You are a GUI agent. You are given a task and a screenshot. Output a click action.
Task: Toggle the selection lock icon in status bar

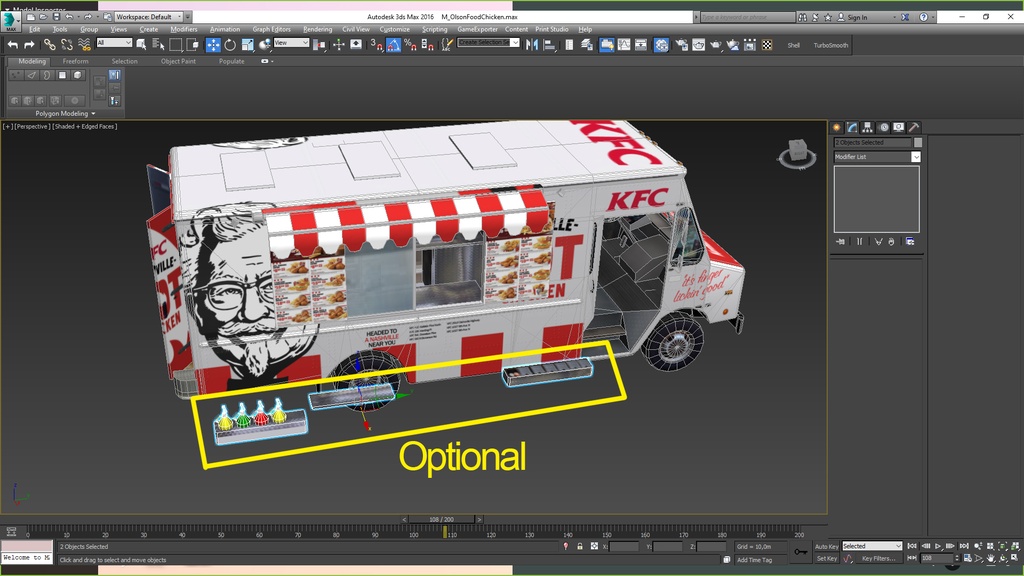tap(580, 547)
